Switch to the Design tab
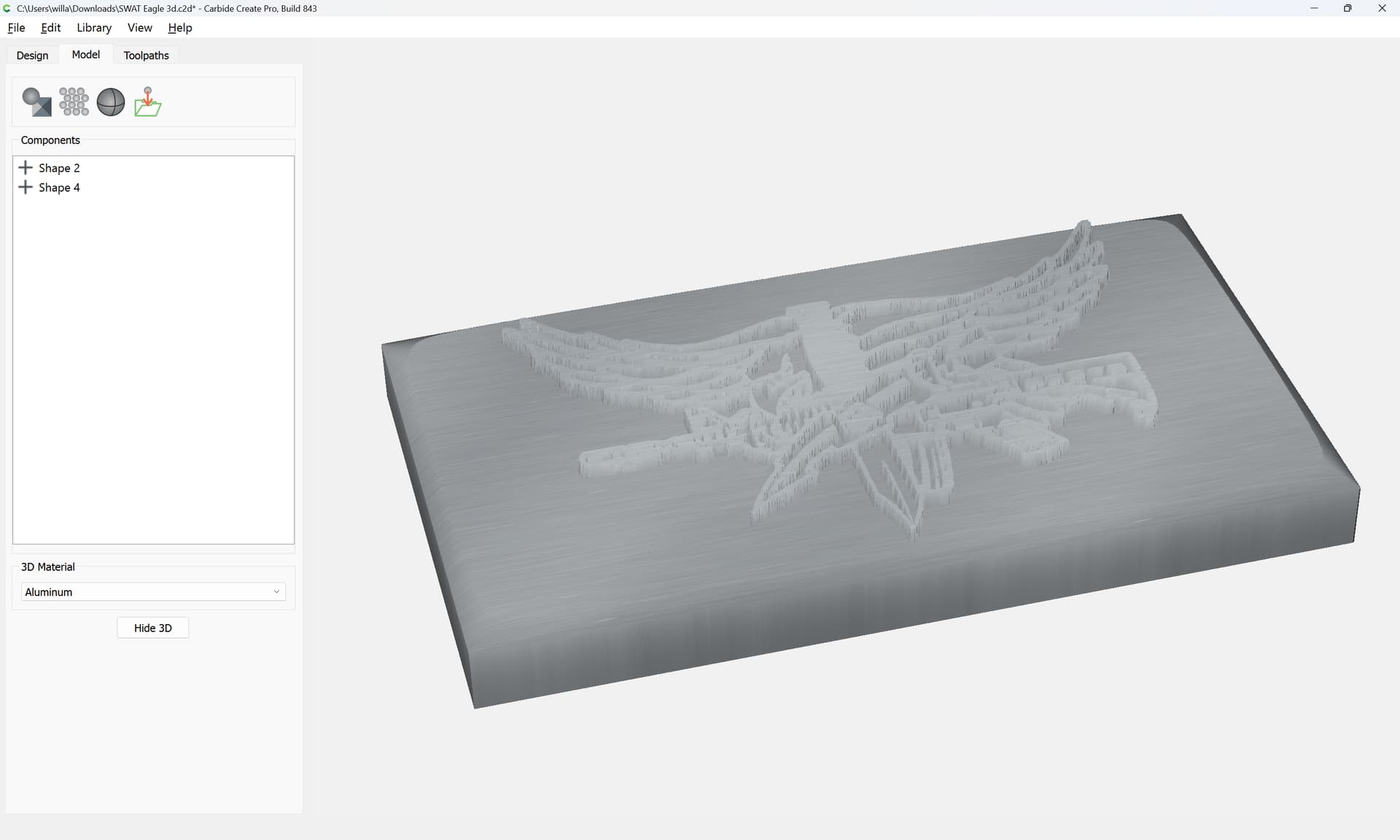This screenshot has height=840, width=1400. point(32,55)
